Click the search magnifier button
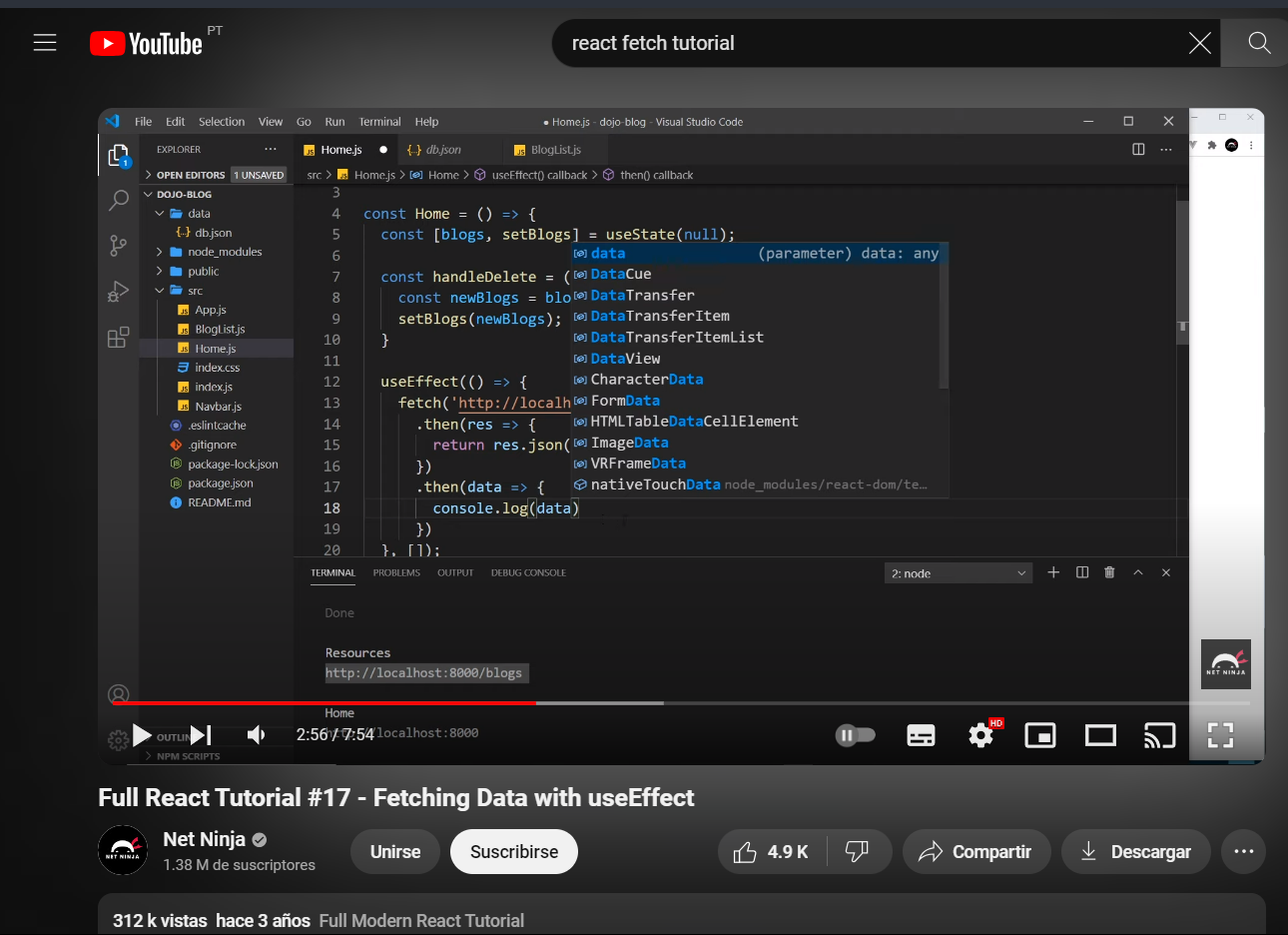The height and width of the screenshot is (935, 1288). point(1259,43)
